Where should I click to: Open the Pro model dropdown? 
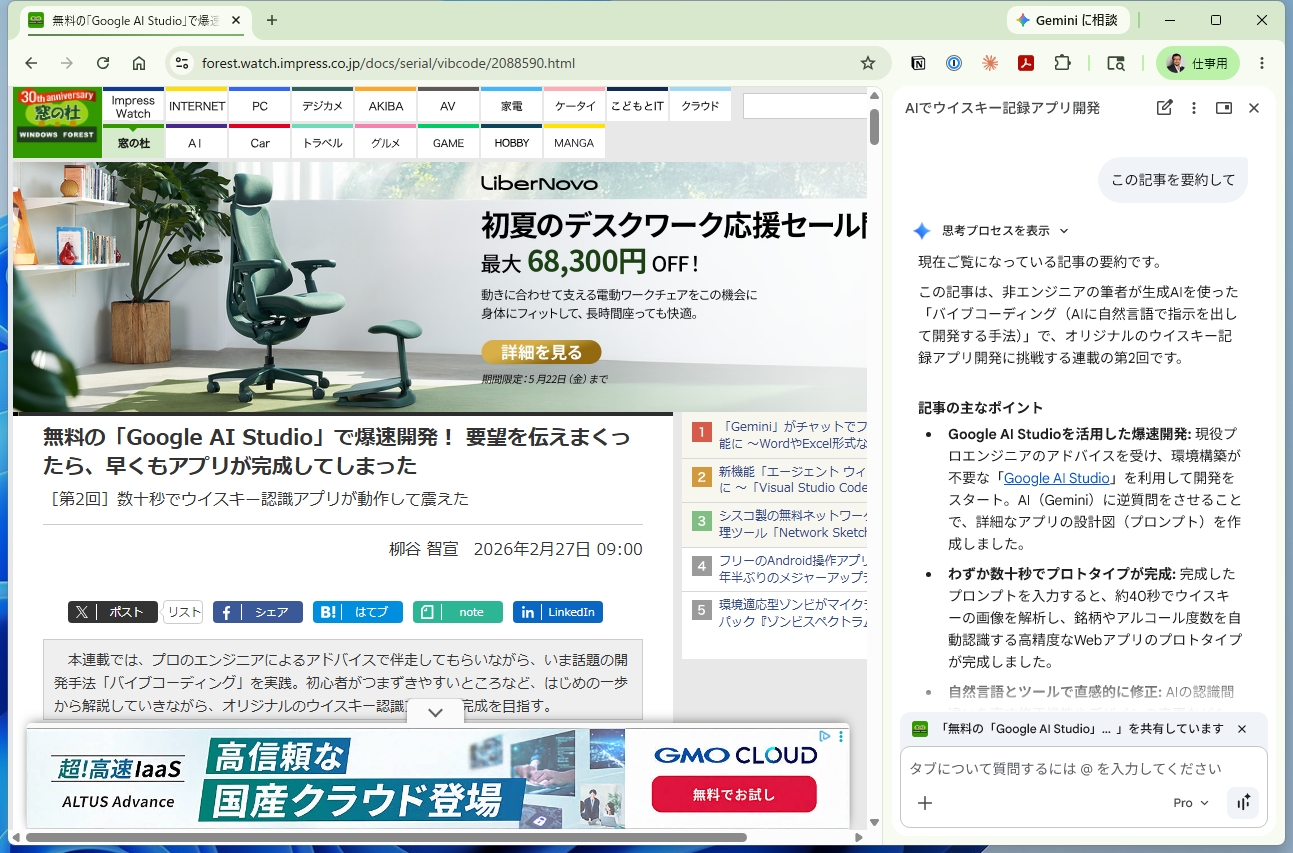(1191, 803)
